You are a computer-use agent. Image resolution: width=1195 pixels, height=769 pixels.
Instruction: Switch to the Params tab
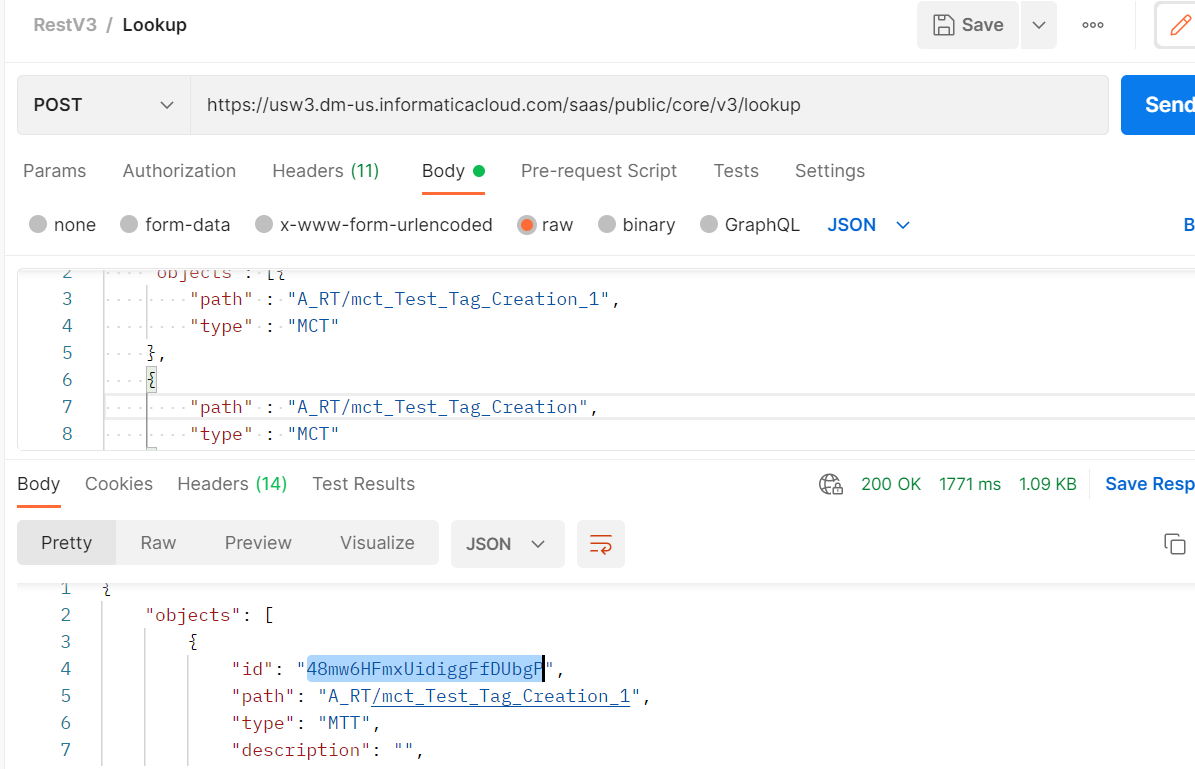point(55,171)
